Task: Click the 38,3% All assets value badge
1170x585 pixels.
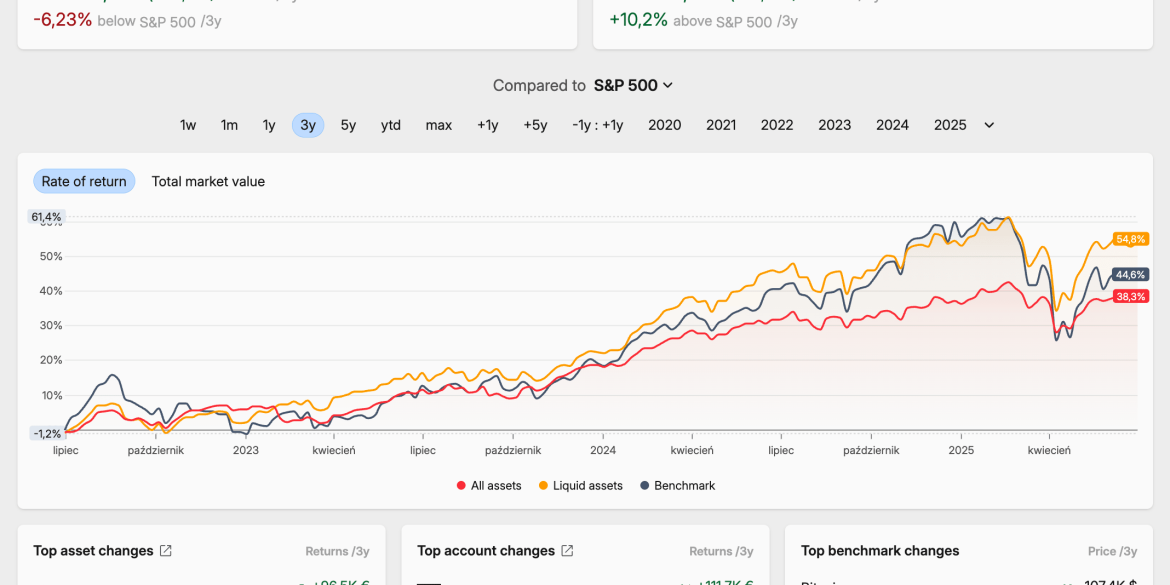Action: (x=1130, y=296)
